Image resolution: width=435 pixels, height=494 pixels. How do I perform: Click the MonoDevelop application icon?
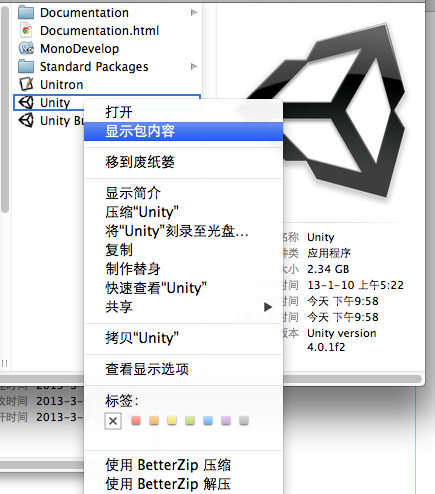pos(26,49)
